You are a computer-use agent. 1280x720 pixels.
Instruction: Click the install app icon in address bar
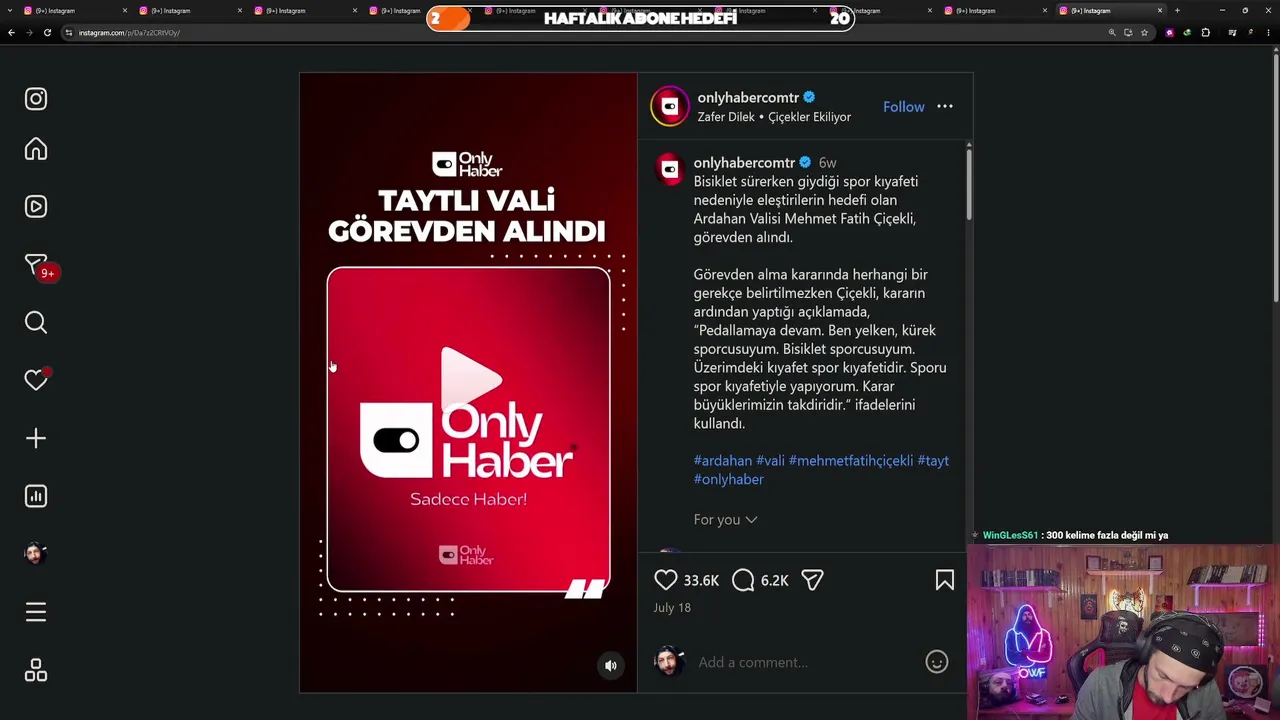pos(1128,33)
